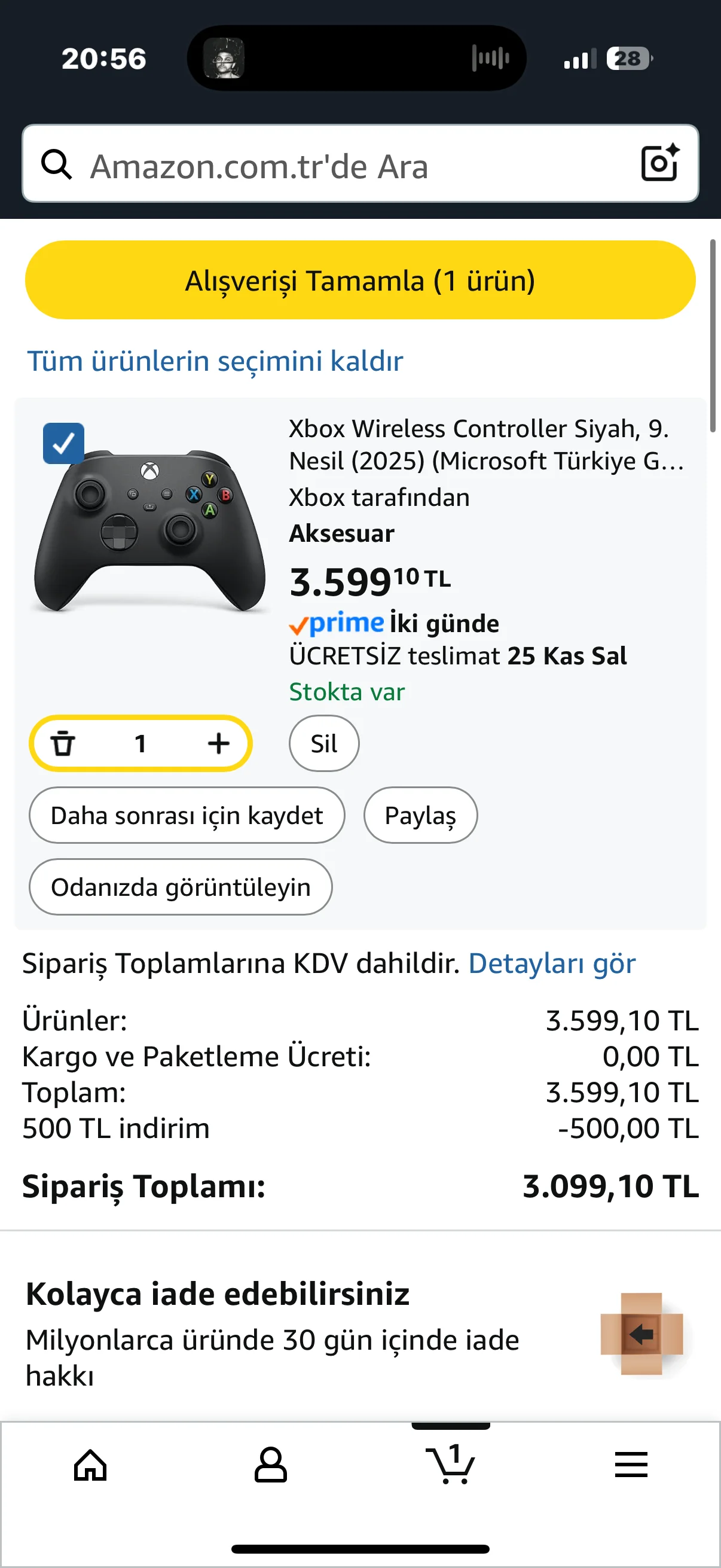This screenshot has height=1568, width=721.
Task: Tap the Paylaş button
Action: click(x=420, y=815)
